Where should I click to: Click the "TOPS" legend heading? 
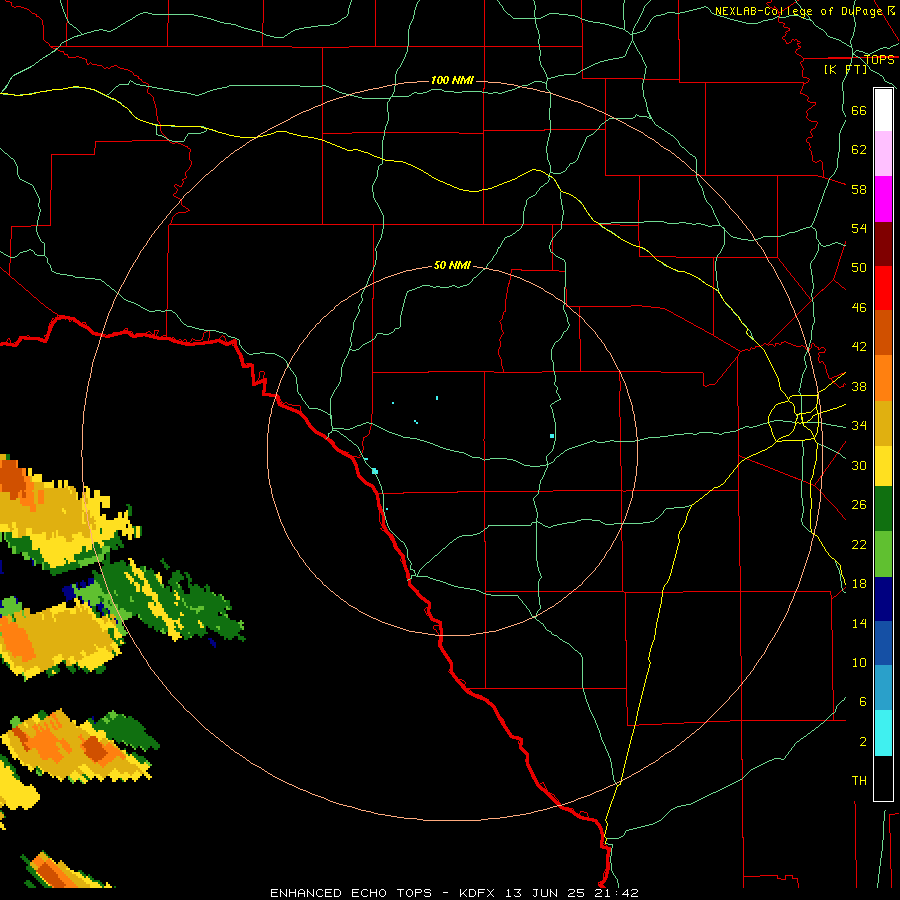click(879, 59)
